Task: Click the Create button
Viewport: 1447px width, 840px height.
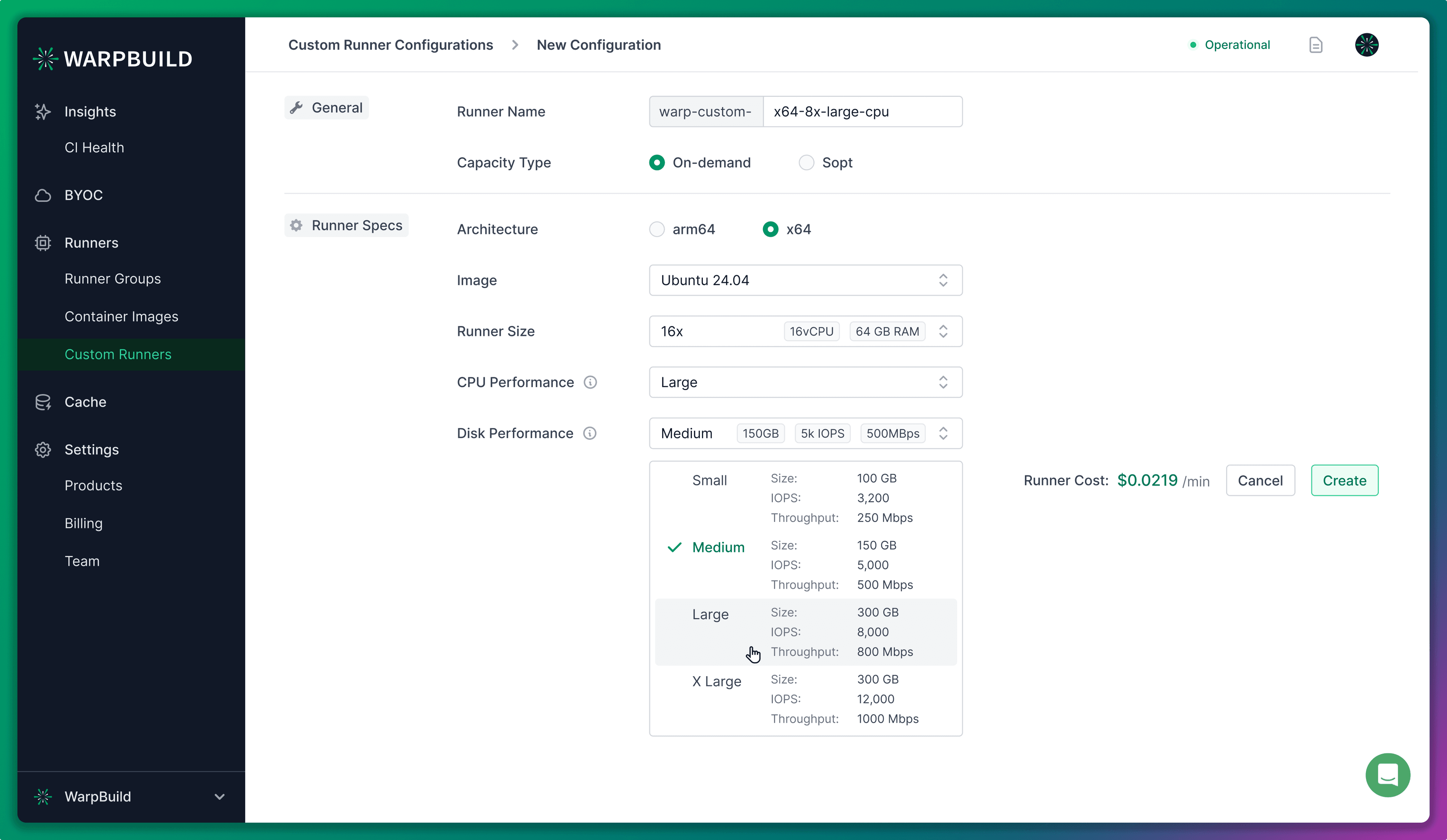Action: [1344, 480]
